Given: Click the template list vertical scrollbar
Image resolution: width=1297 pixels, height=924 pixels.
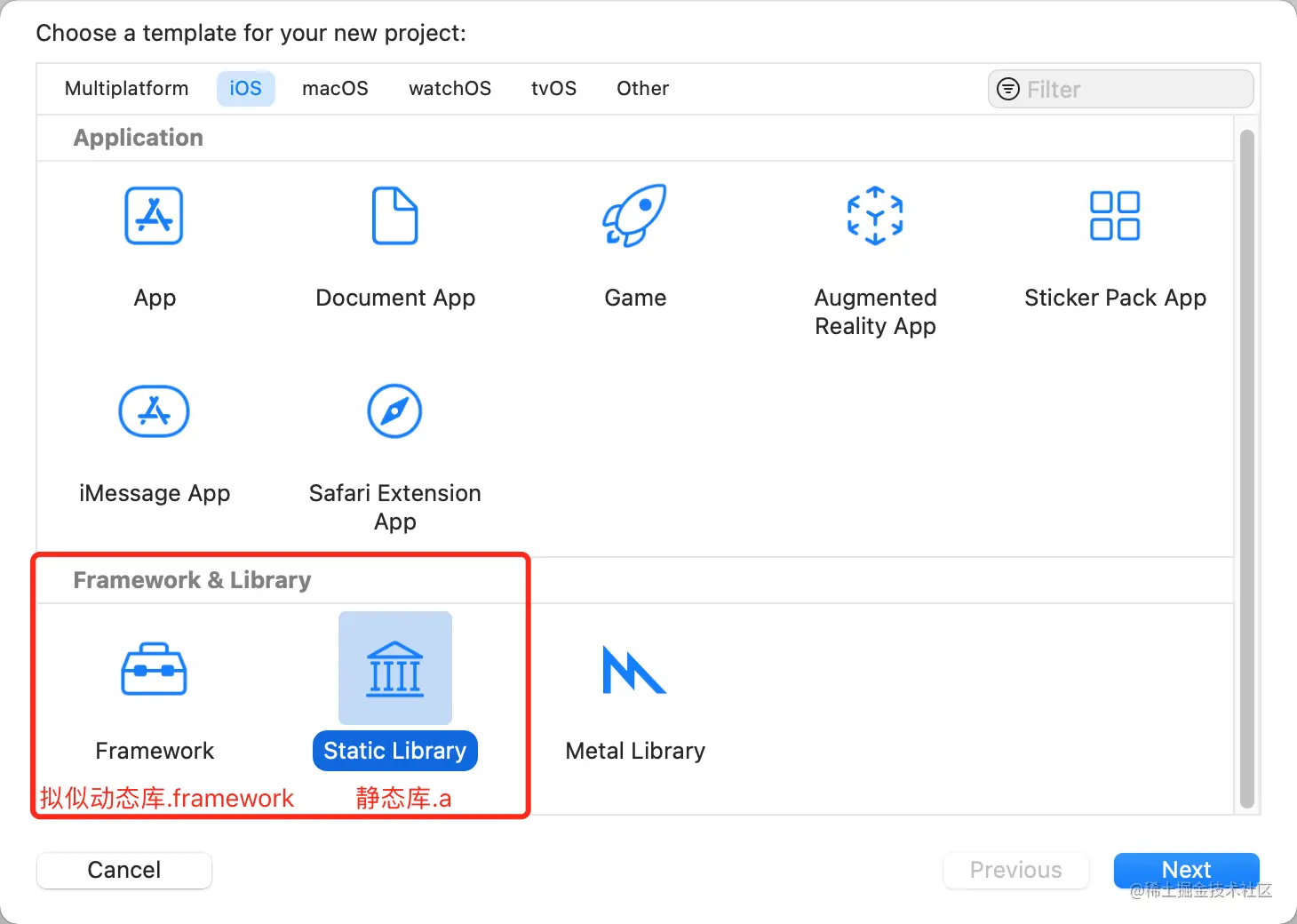Looking at the screenshot, I should pos(1246,469).
